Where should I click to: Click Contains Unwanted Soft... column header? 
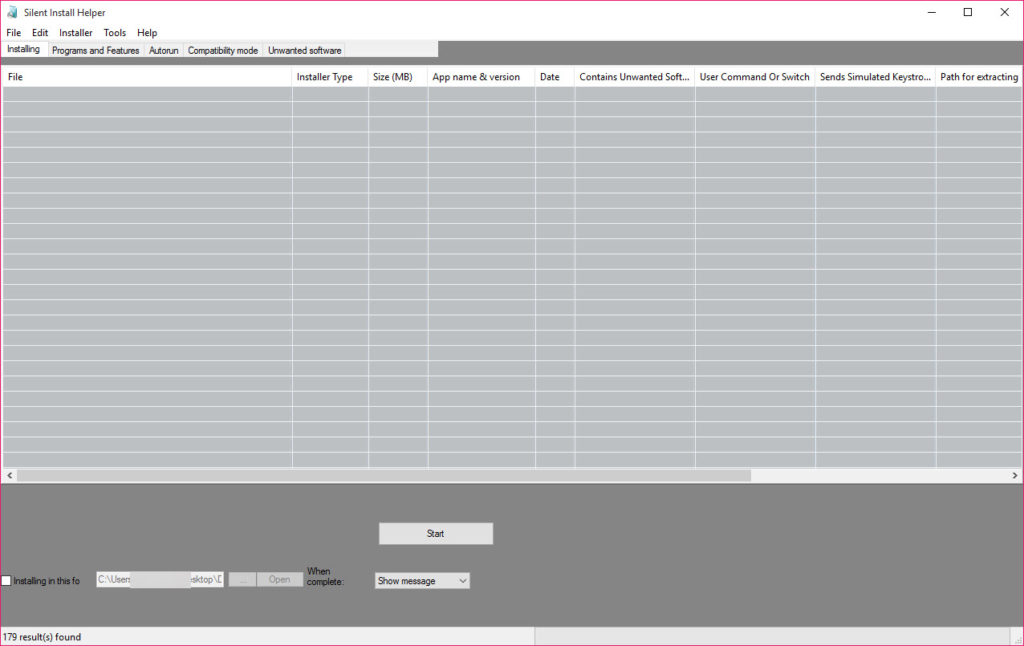click(634, 77)
